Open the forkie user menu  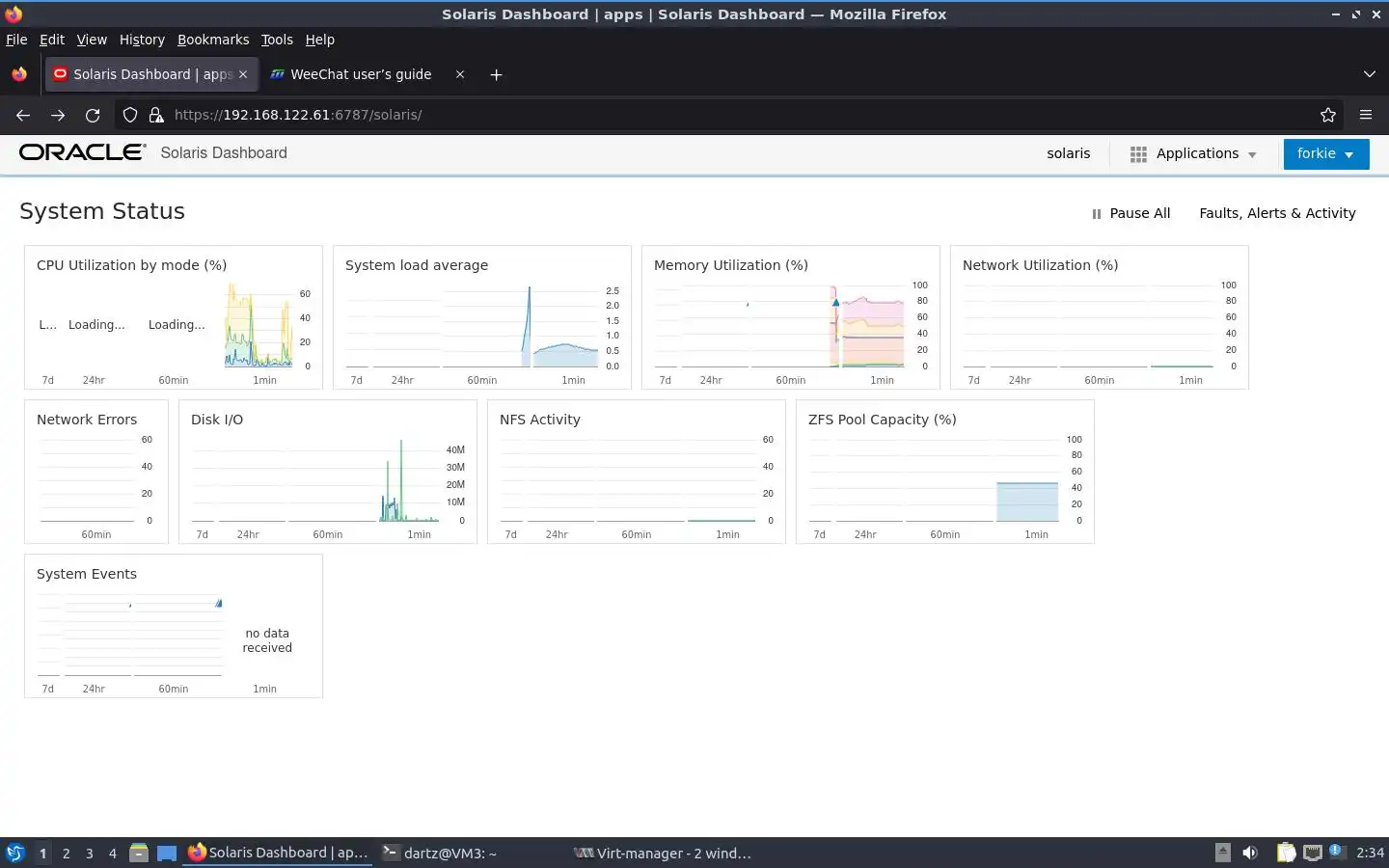(x=1325, y=154)
